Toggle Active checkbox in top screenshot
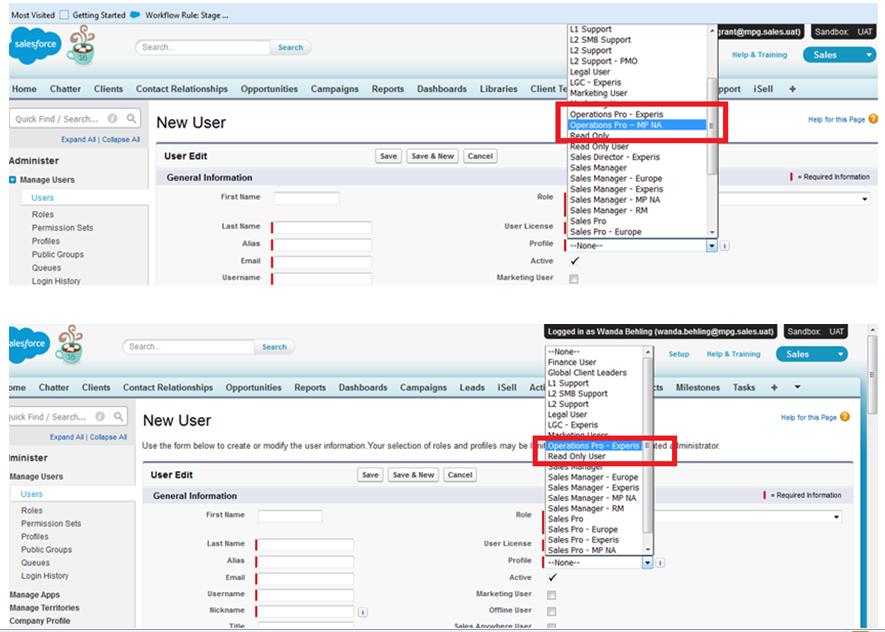 click(575, 261)
